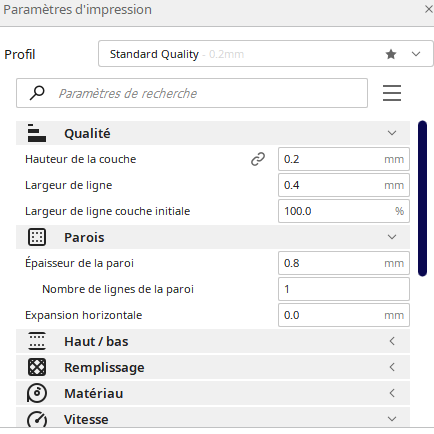
Task: Edit Nombre de lignes de la paroi field
Action: 344,289
